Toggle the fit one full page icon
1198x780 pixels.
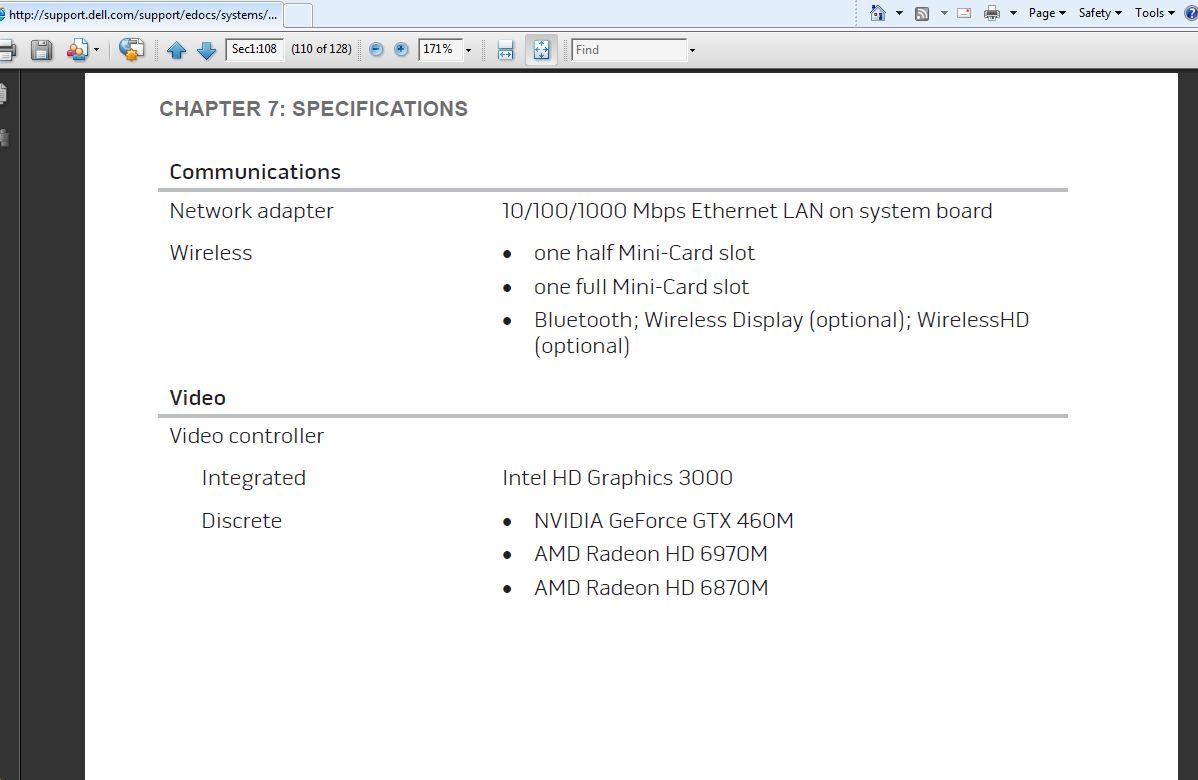(541, 50)
